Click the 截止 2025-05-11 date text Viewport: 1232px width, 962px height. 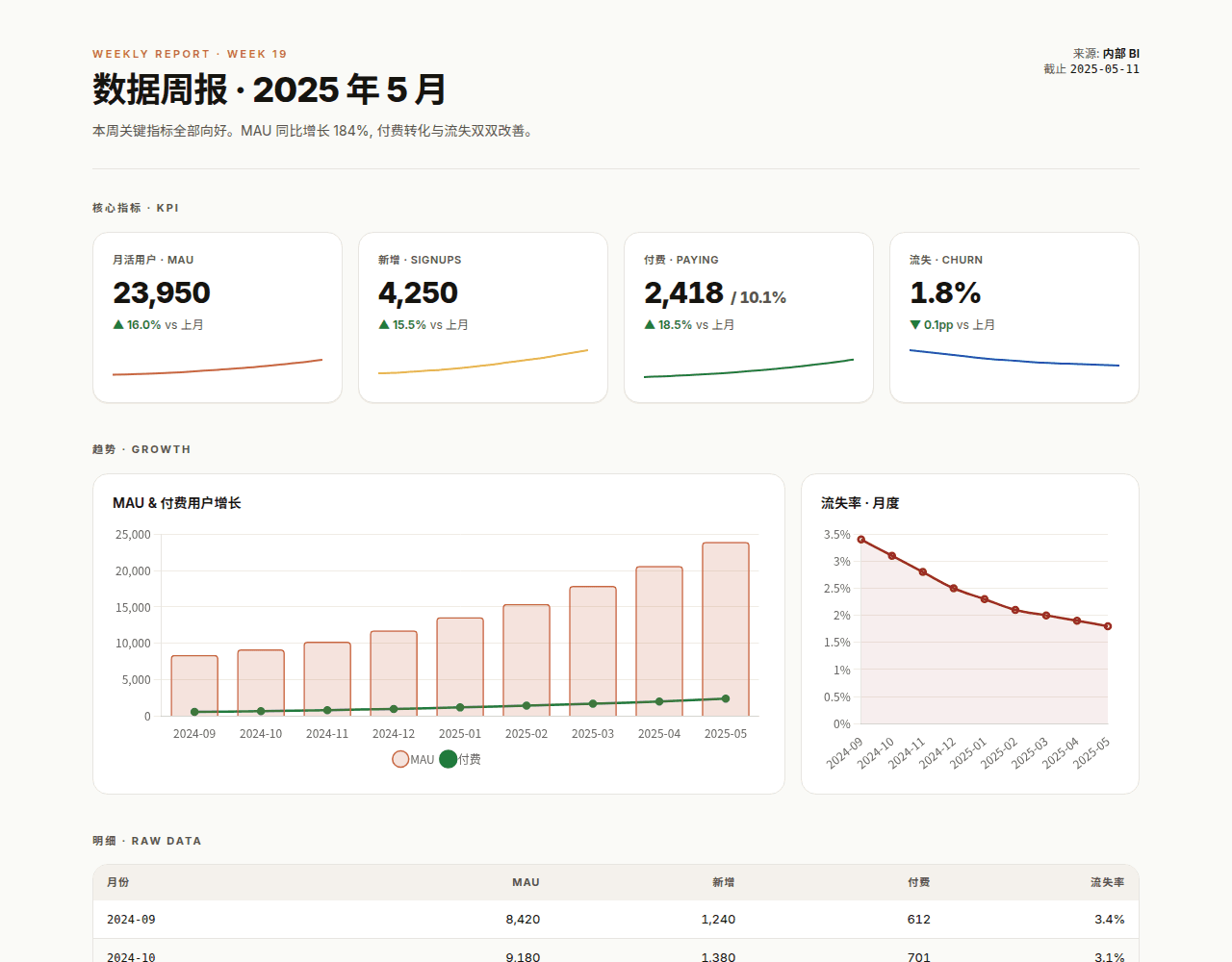[x=1091, y=69]
